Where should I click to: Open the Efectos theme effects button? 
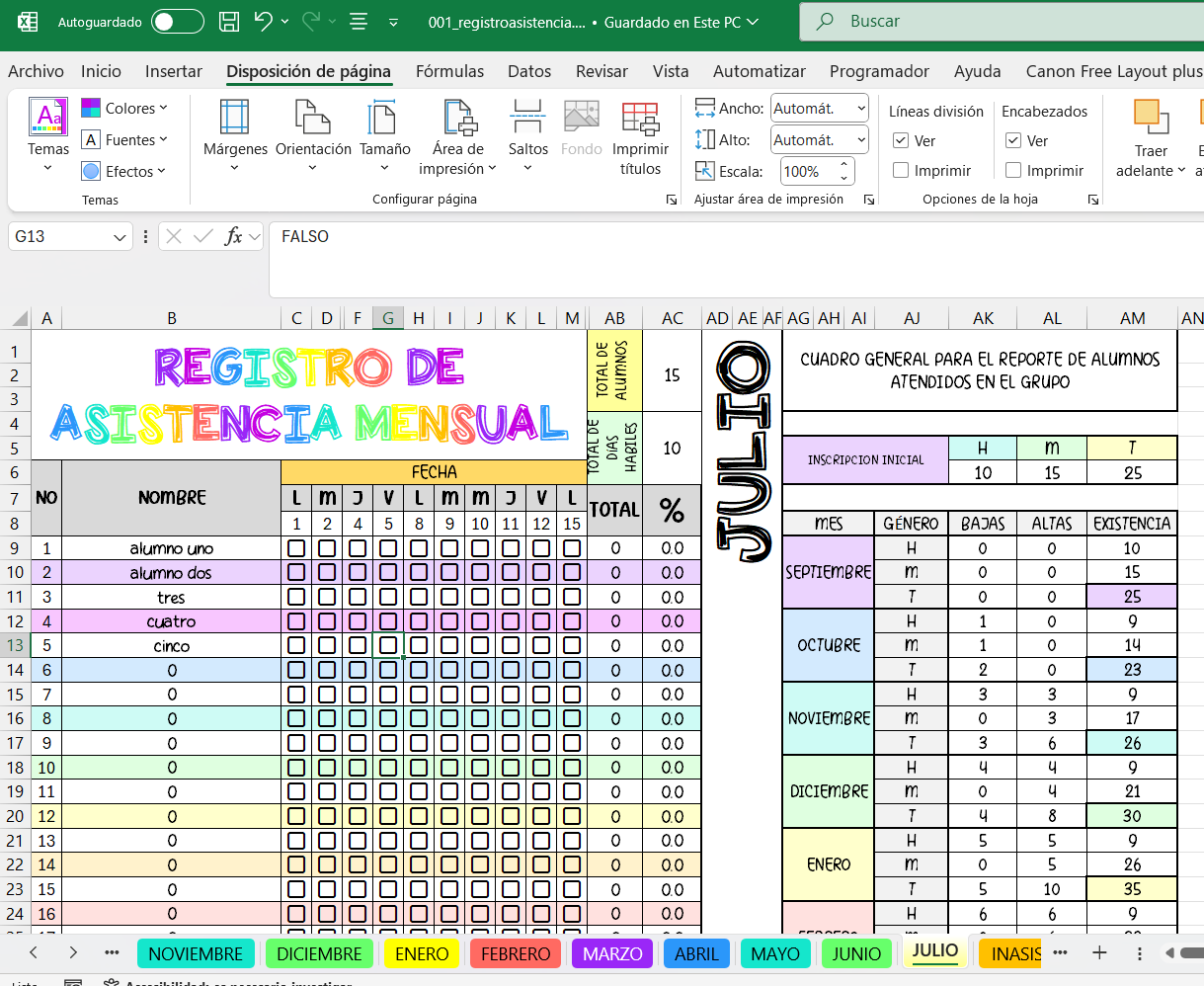[123, 171]
